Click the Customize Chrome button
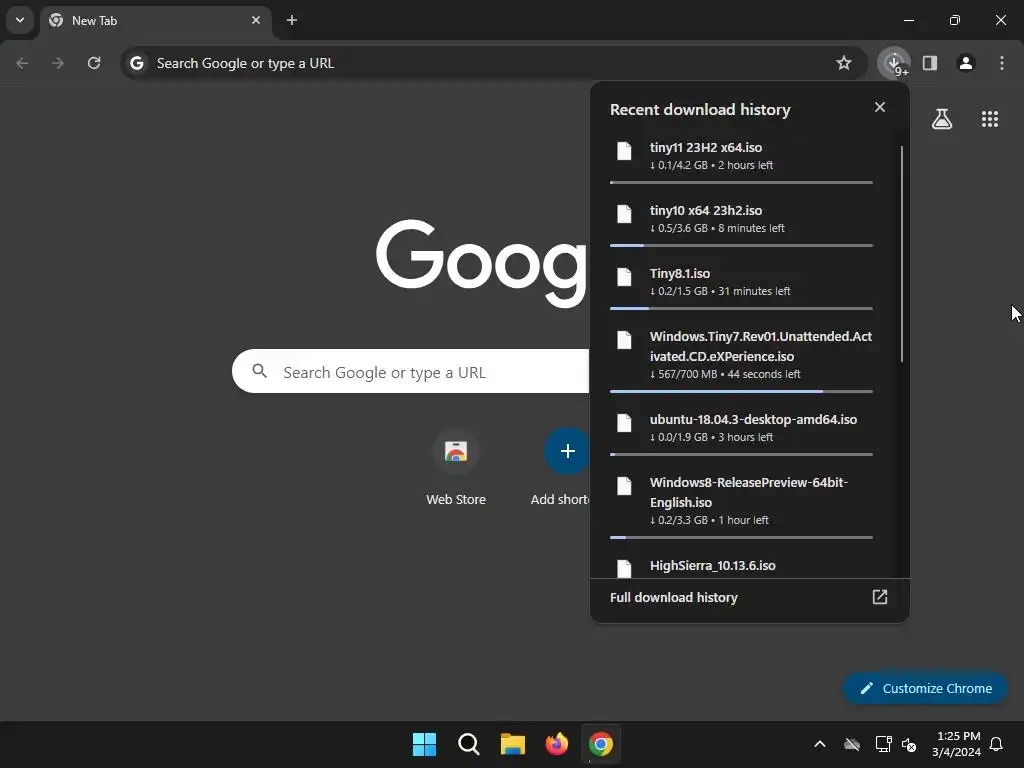Viewport: 1024px width, 768px height. click(x=925, y=688)
